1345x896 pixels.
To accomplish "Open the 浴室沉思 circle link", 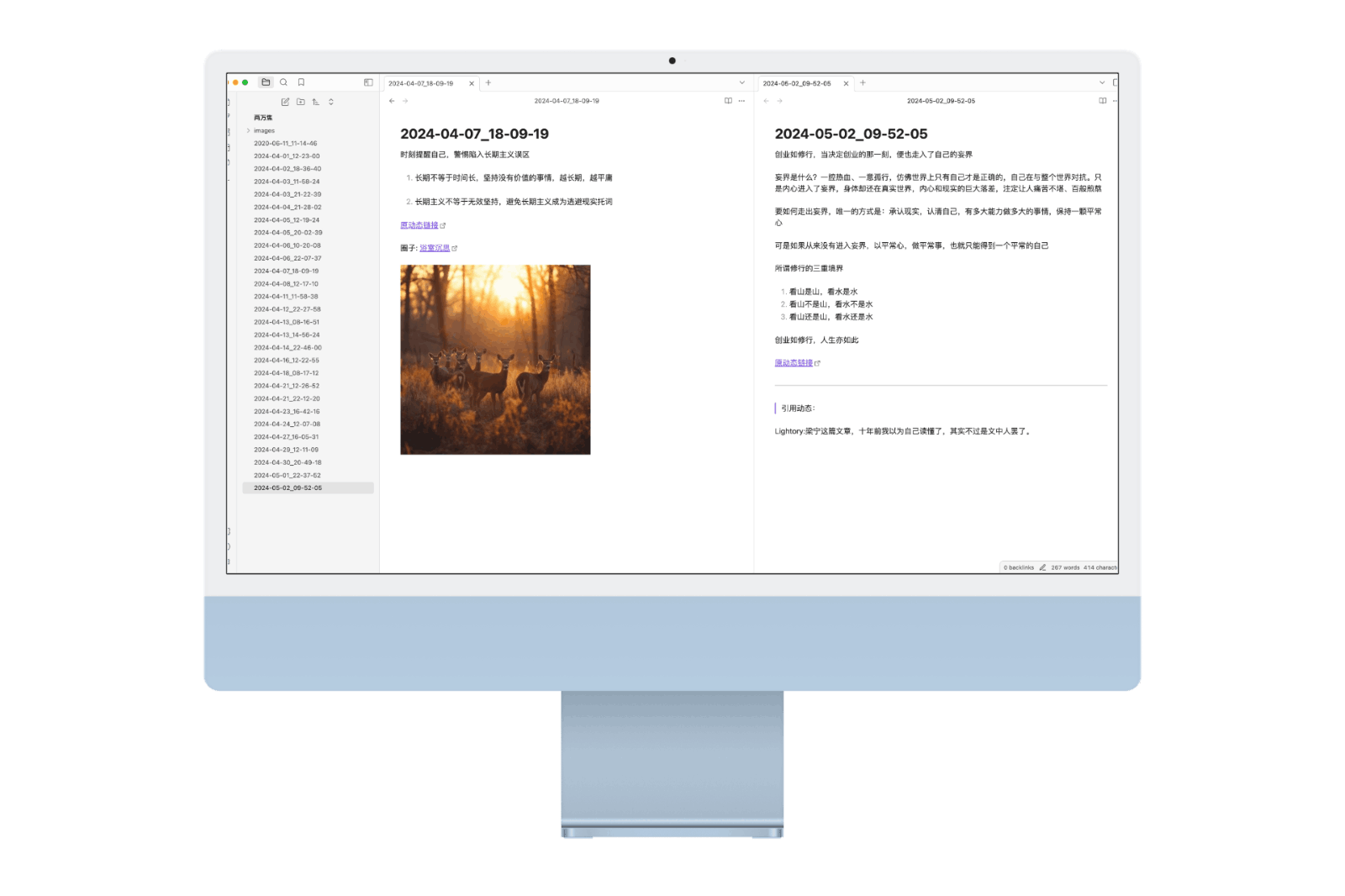I will (x=435, y=248).
